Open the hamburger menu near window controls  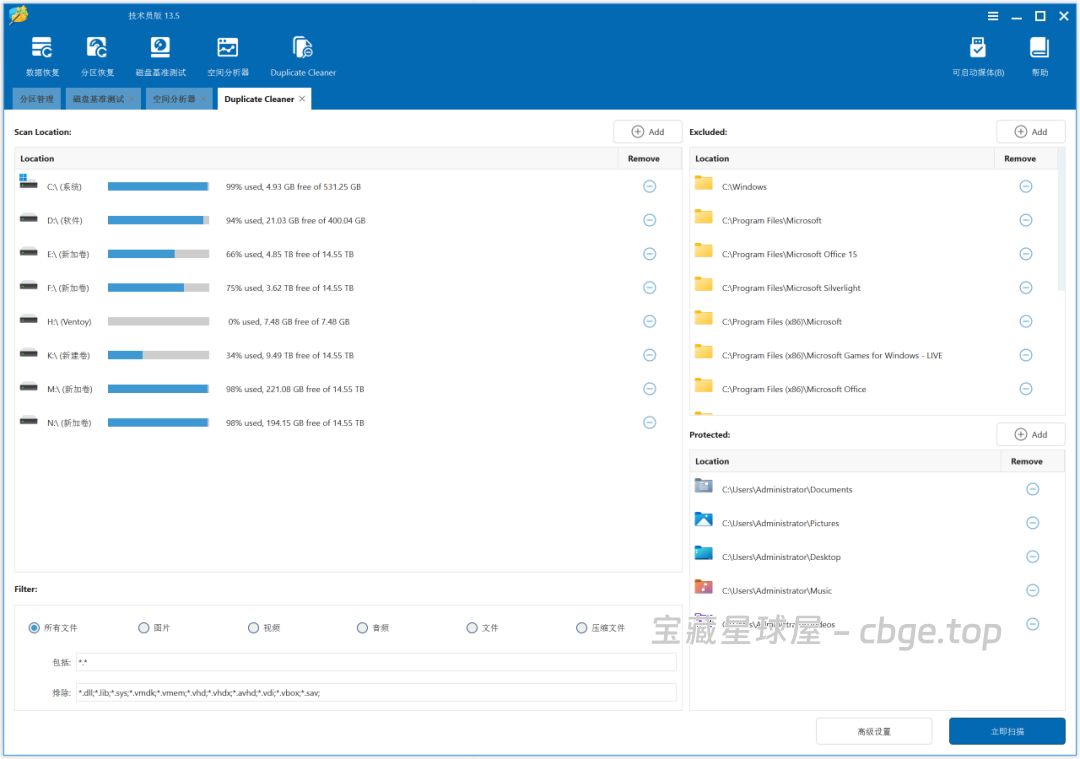tap(993, 16)
